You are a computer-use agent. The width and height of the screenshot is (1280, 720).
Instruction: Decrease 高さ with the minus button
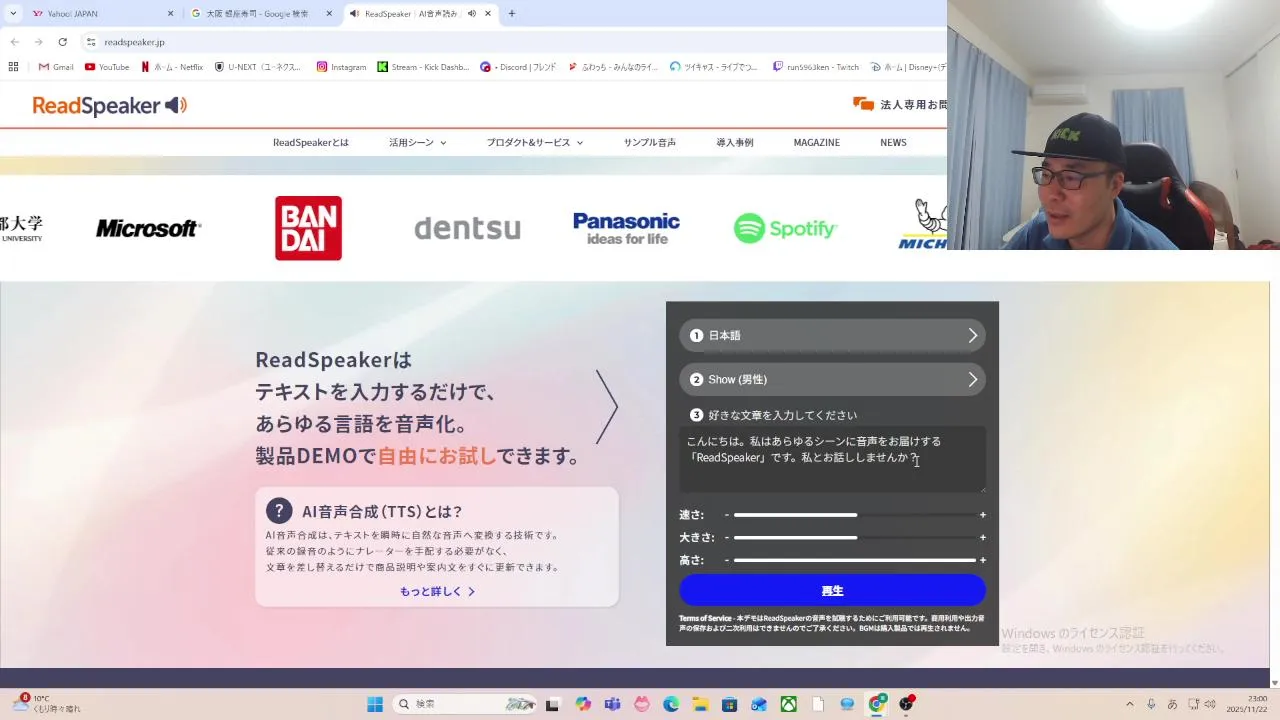pos(727,560)
